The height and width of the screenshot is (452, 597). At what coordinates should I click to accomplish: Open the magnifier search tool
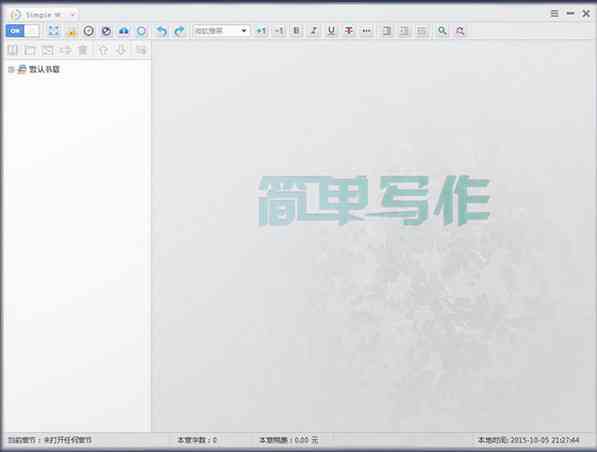442,31
